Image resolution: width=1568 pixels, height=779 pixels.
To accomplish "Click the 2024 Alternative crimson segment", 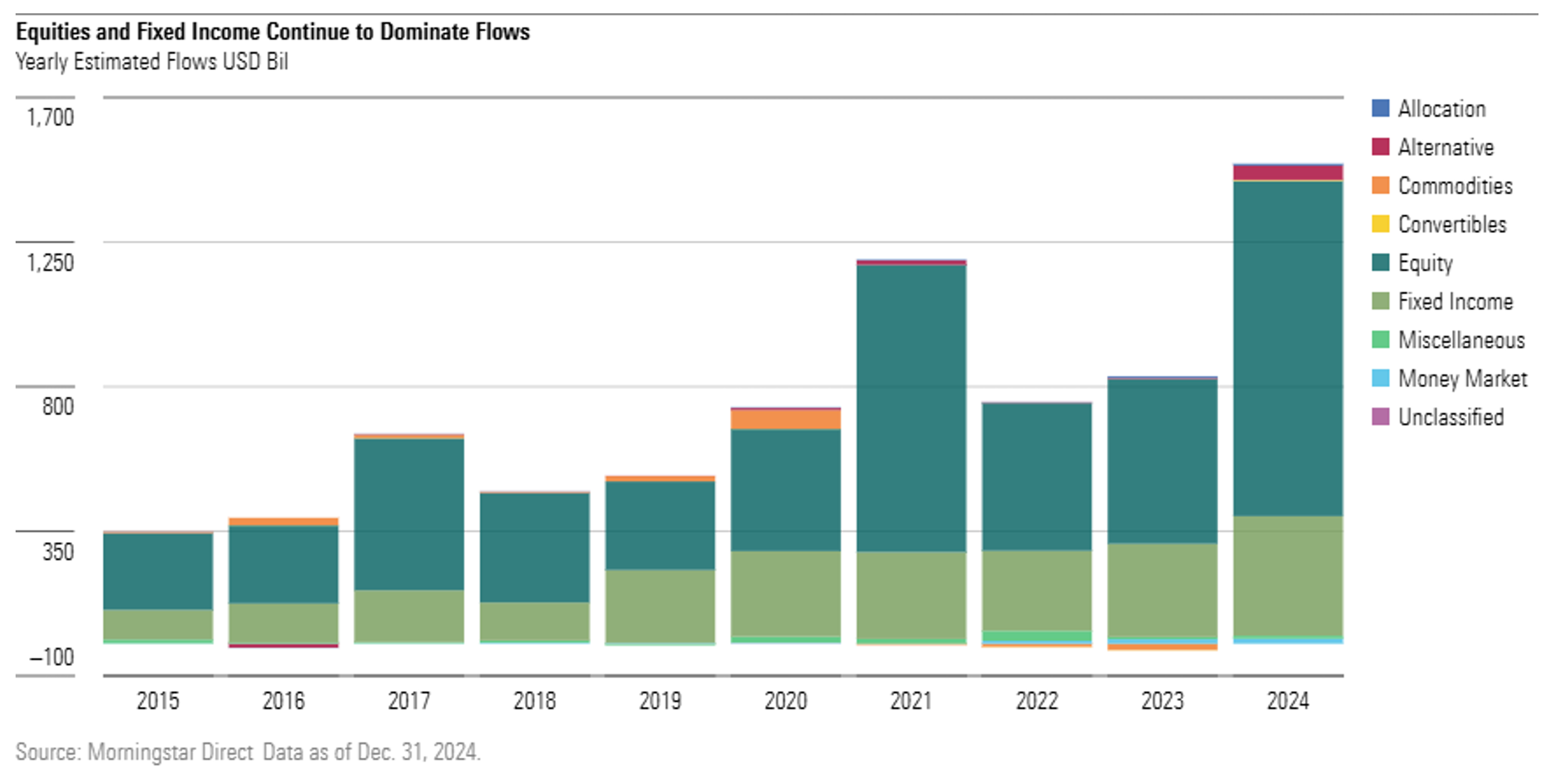I will click(1288, 172).
